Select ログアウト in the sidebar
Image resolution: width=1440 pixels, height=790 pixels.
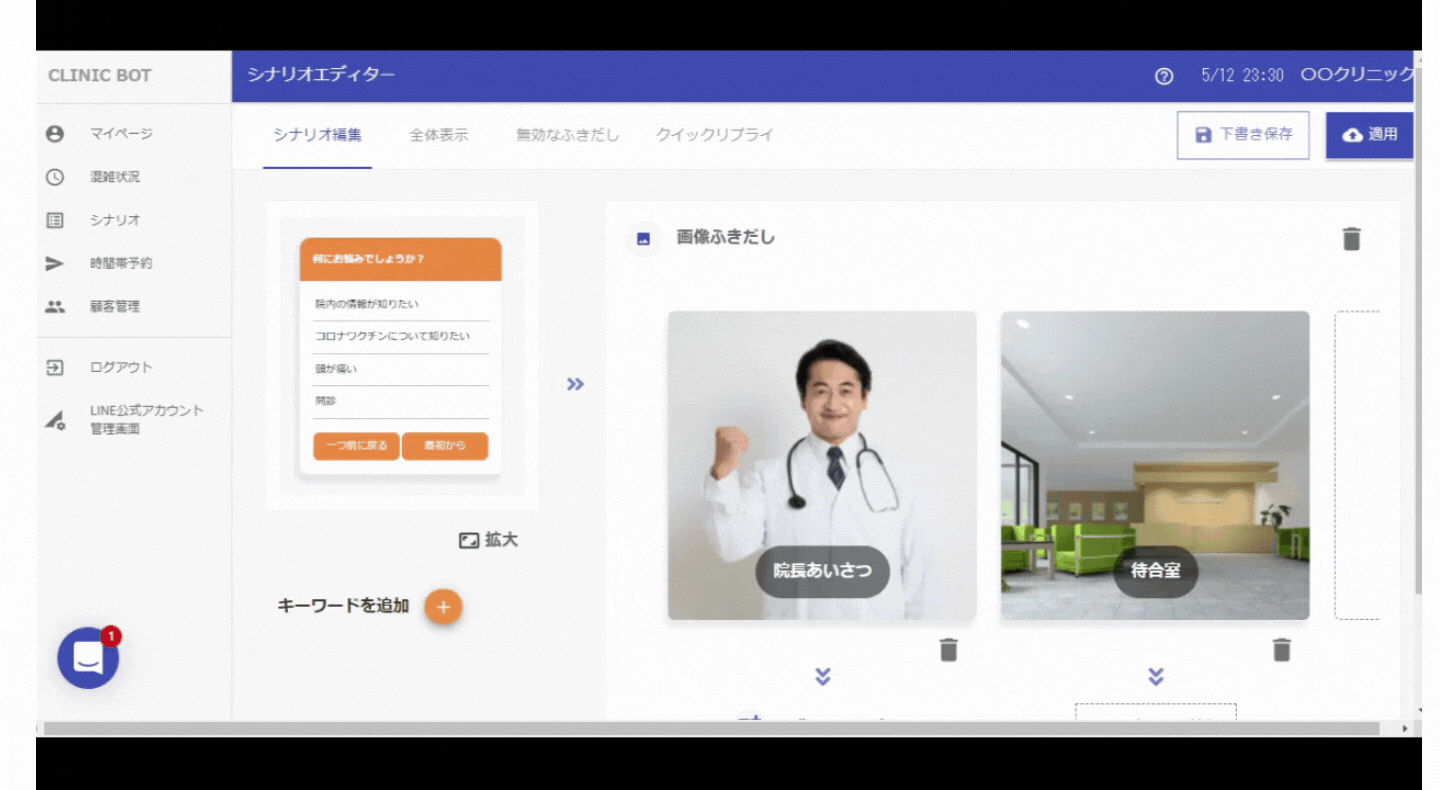click(x=122, y=367)
